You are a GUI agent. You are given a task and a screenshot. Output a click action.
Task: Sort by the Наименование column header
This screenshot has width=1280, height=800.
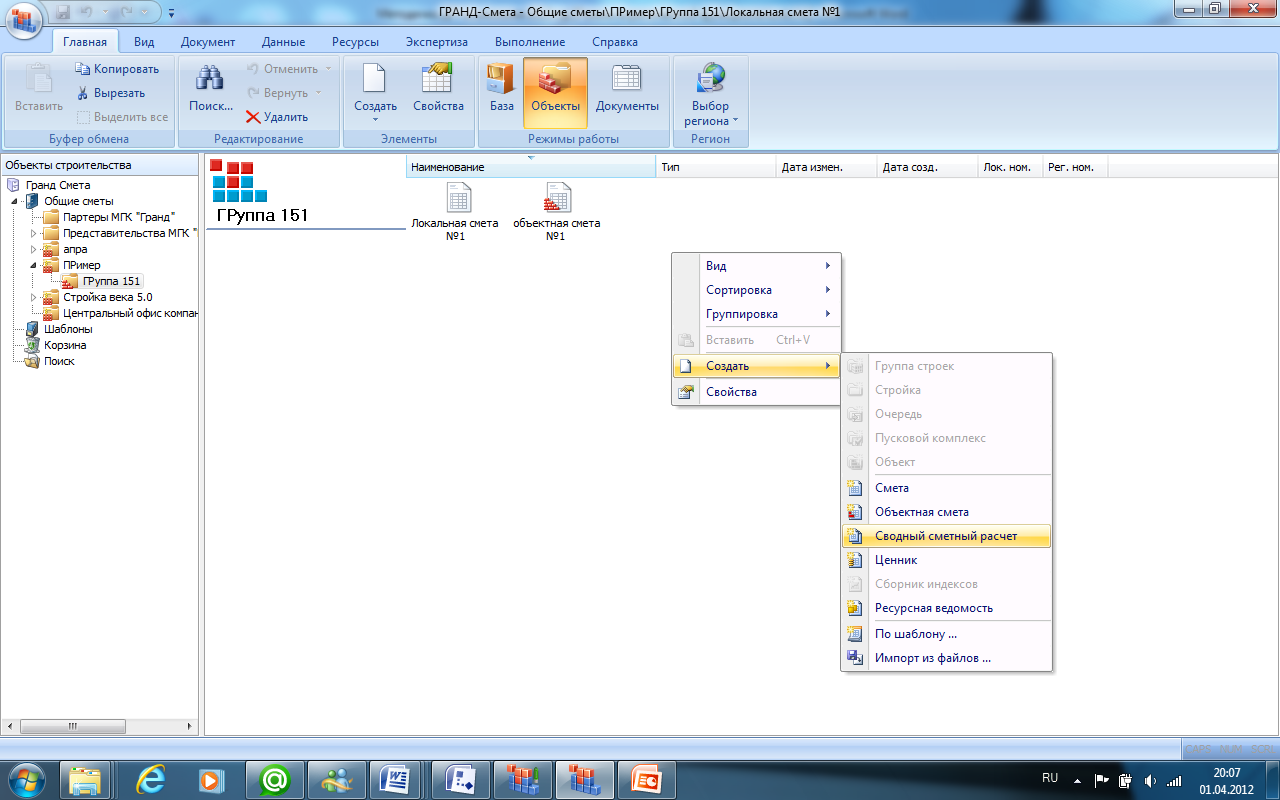click(x=531, y=167)
